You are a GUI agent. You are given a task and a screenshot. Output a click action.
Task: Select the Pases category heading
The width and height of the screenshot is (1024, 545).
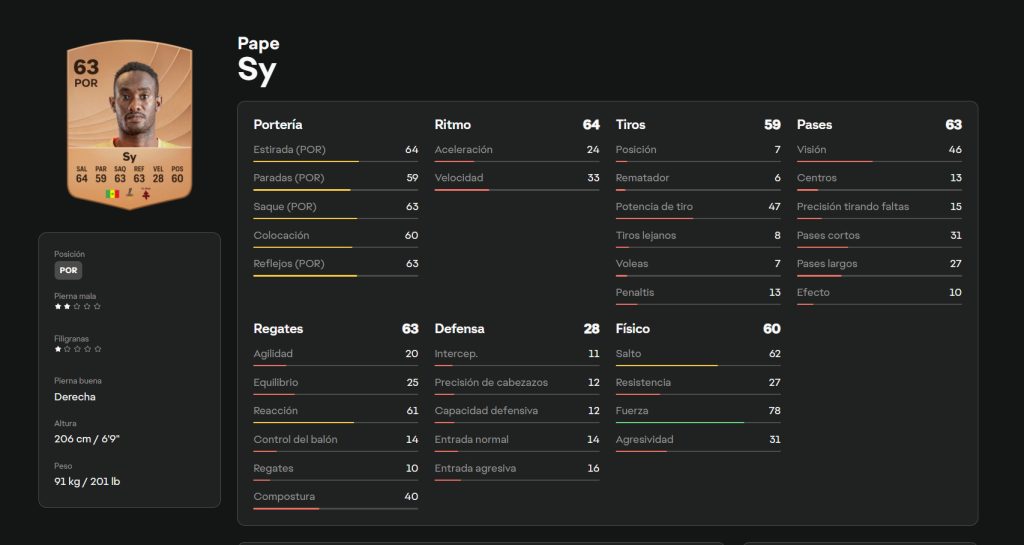pyautogui.click(x=814, y=125)
